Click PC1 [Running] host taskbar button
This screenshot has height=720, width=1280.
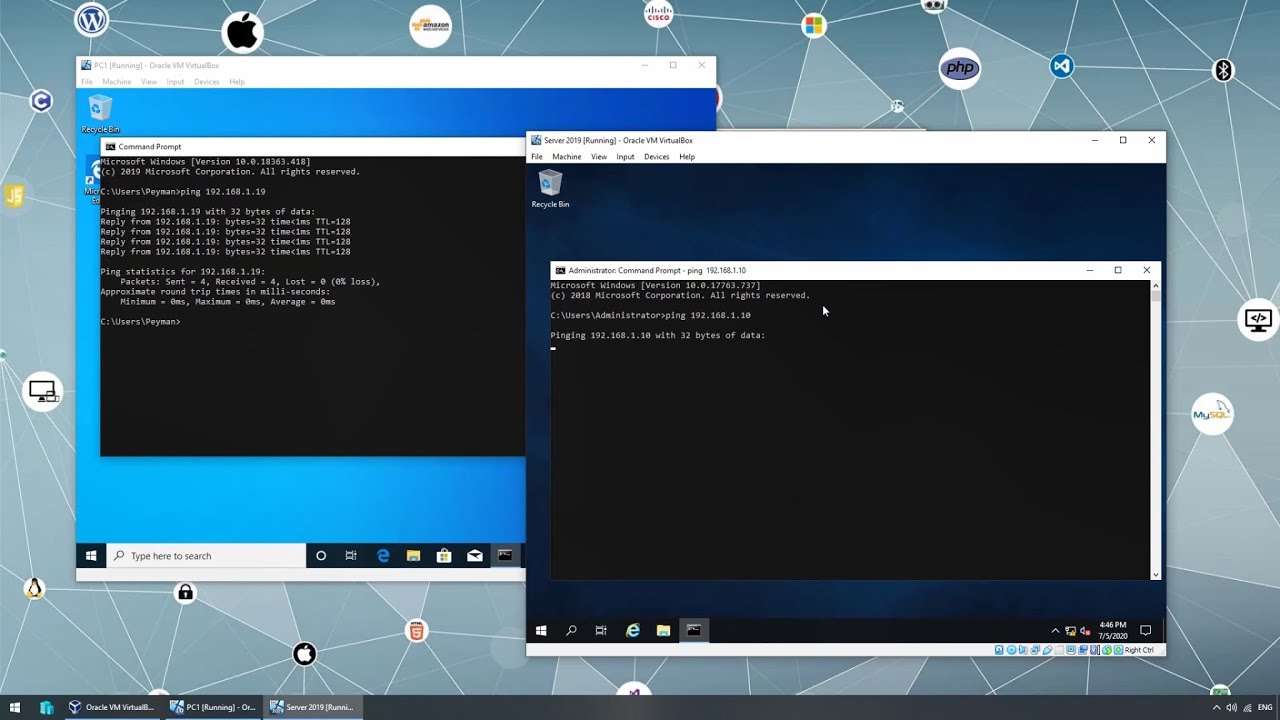click(x=212, y=707)
